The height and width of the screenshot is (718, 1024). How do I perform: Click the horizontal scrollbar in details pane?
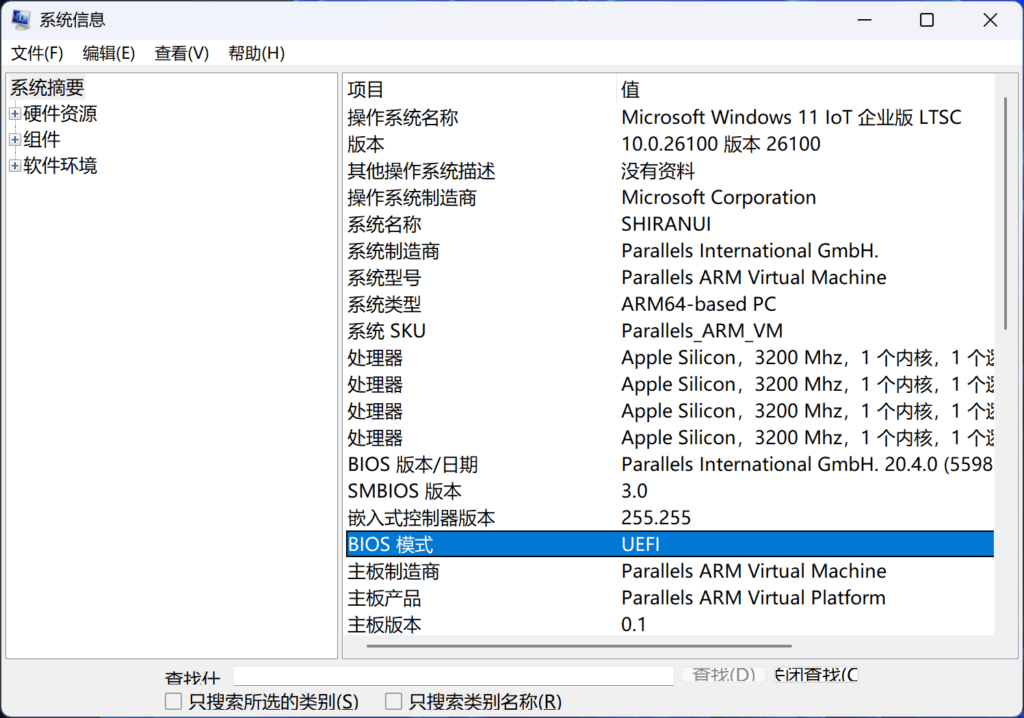[x=578, y=646]
